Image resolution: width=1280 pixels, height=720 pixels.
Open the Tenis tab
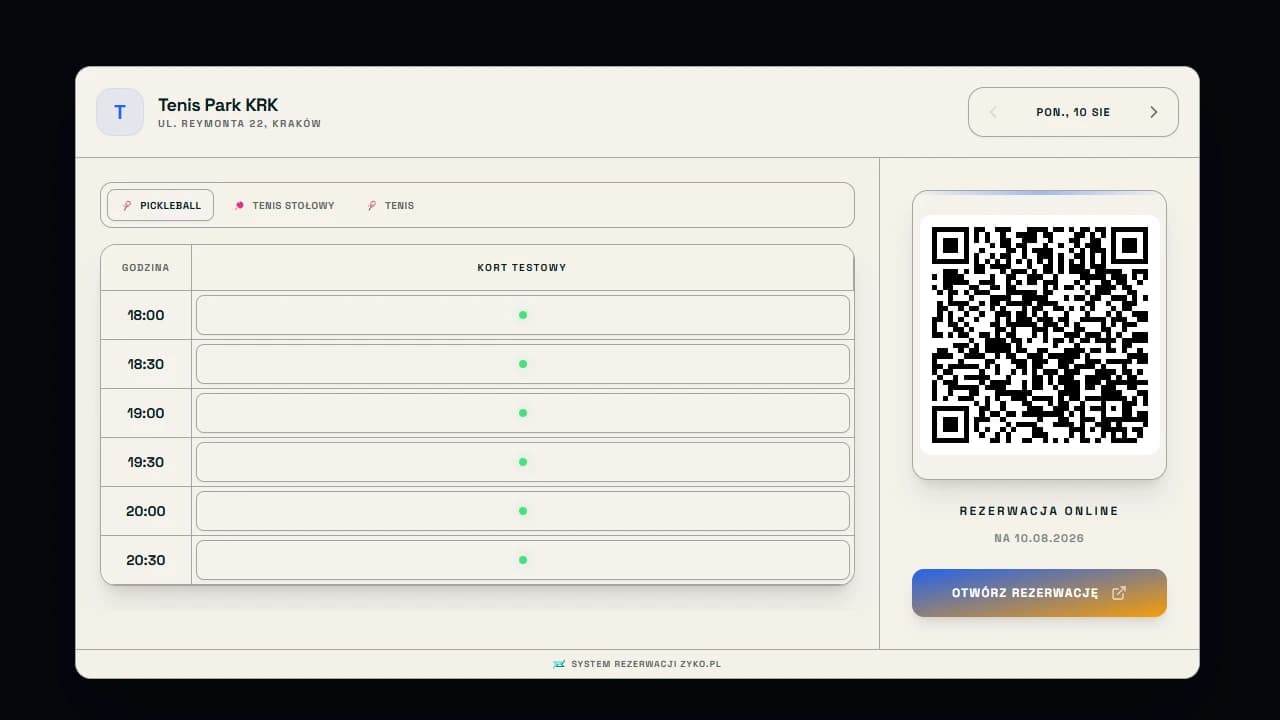(391, 205)
